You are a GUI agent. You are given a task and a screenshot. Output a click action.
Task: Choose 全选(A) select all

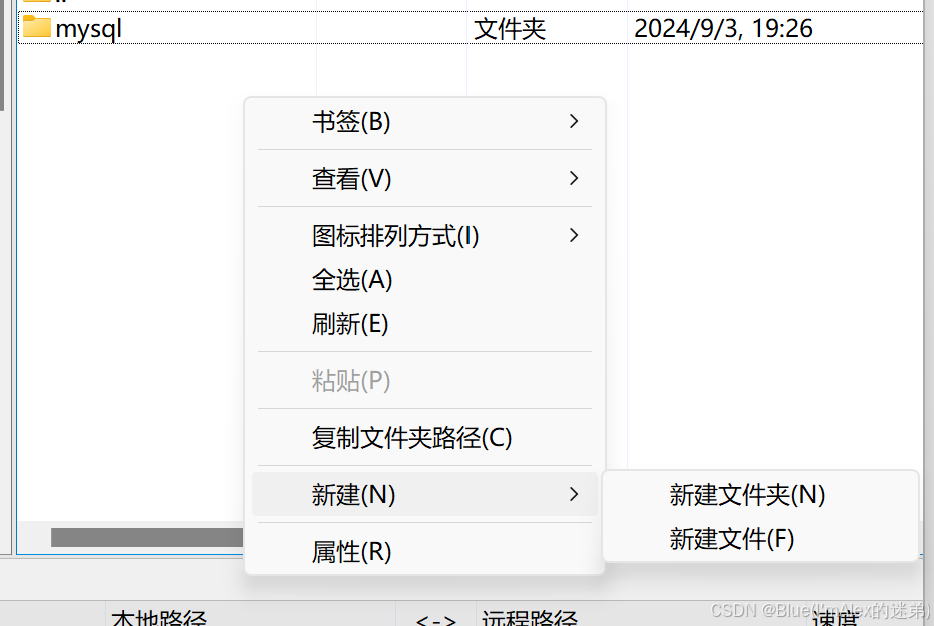point(425,280)
